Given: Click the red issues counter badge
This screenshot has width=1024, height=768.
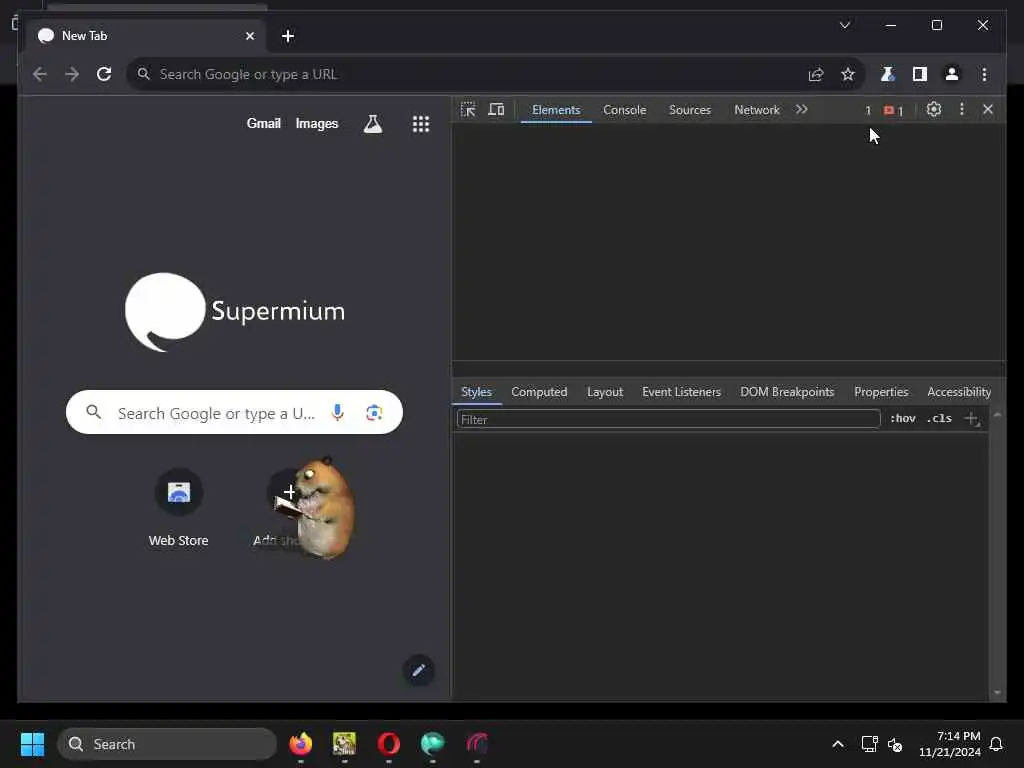Looking at the screenshot, I should [x=893, y=110].
